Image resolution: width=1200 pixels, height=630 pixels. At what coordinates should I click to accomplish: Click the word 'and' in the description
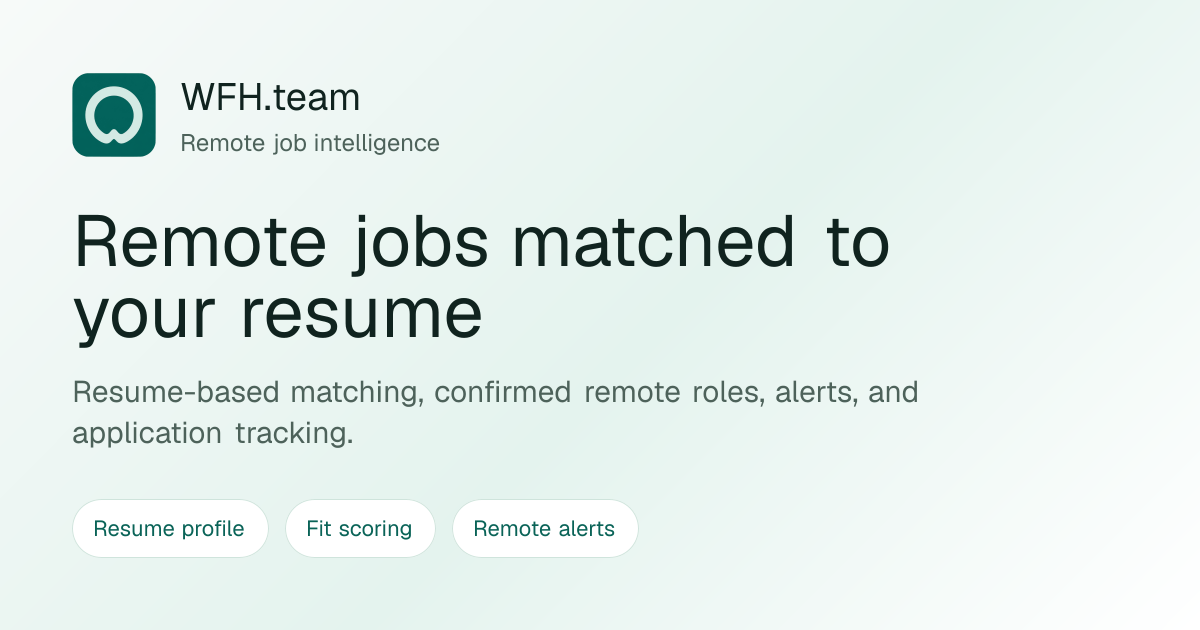point(894,392)
